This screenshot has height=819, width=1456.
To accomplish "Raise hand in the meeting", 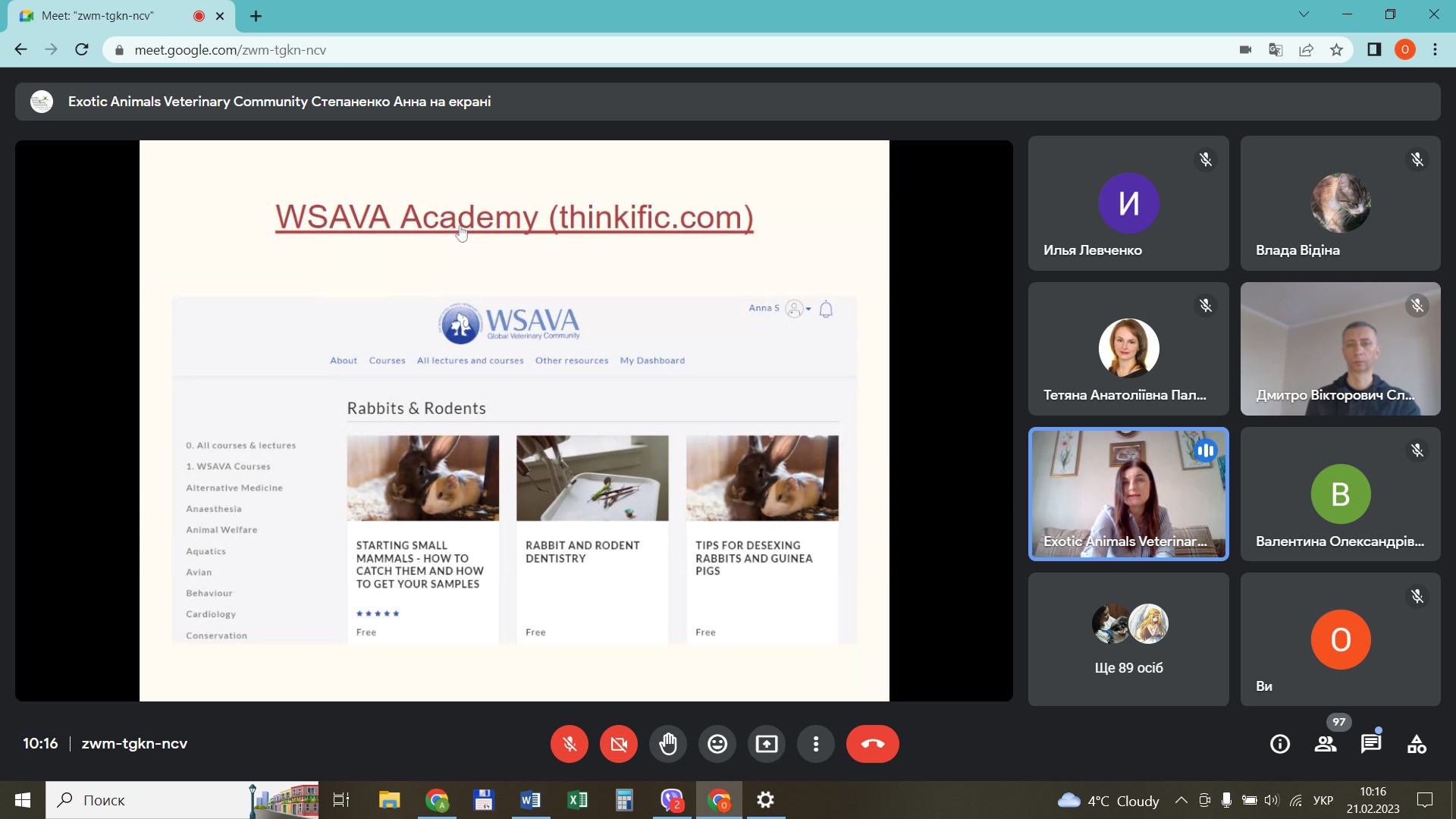I will (x=668, y=744).
